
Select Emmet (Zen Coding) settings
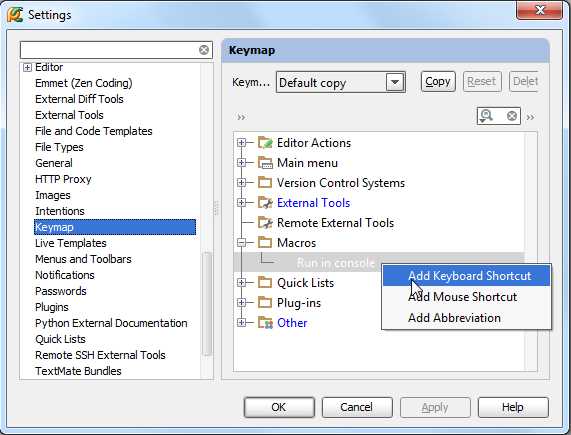click(x=84, y=83)
